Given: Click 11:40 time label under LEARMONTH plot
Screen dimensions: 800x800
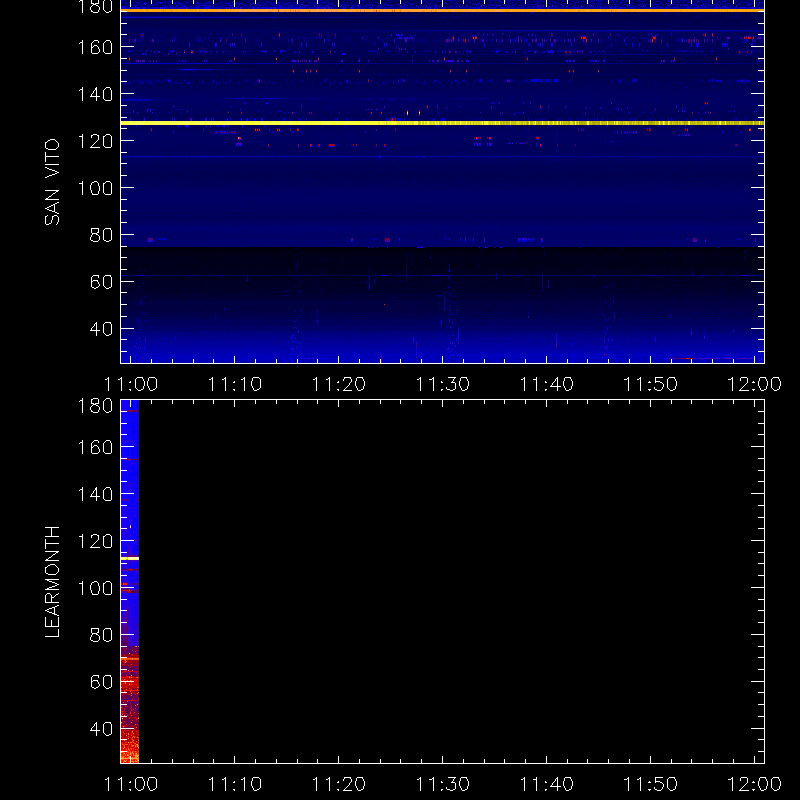Looking at the screenshot, I should point(546,784).
